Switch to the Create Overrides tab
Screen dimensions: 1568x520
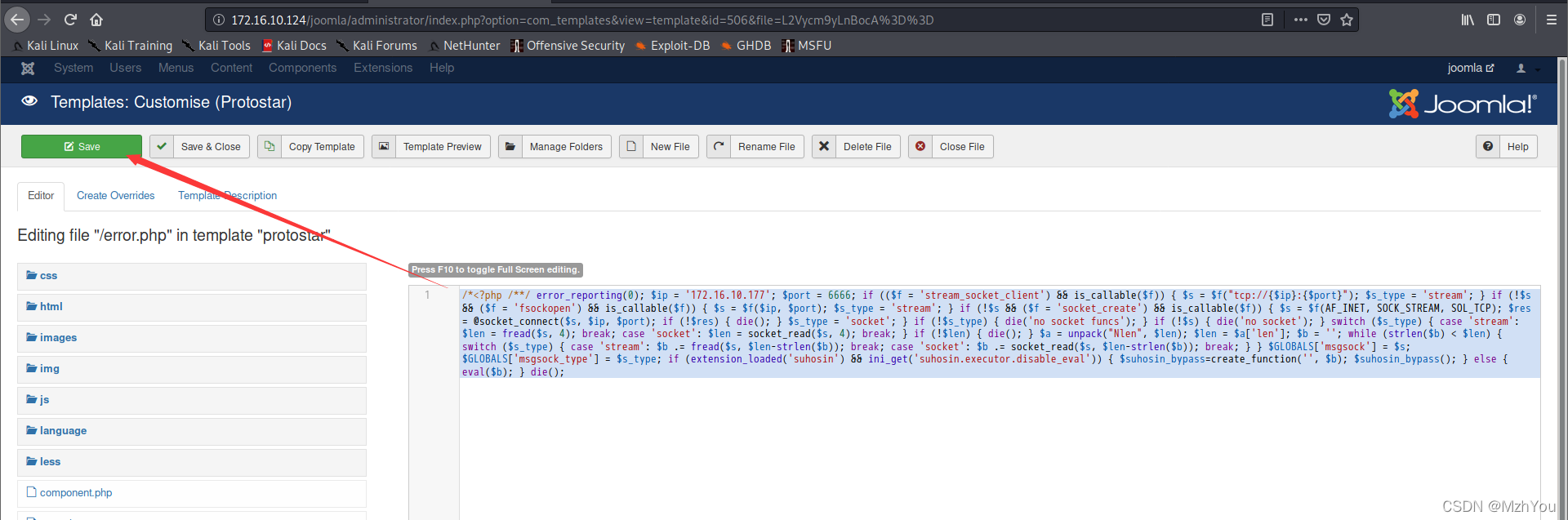[x=116, y=196]
